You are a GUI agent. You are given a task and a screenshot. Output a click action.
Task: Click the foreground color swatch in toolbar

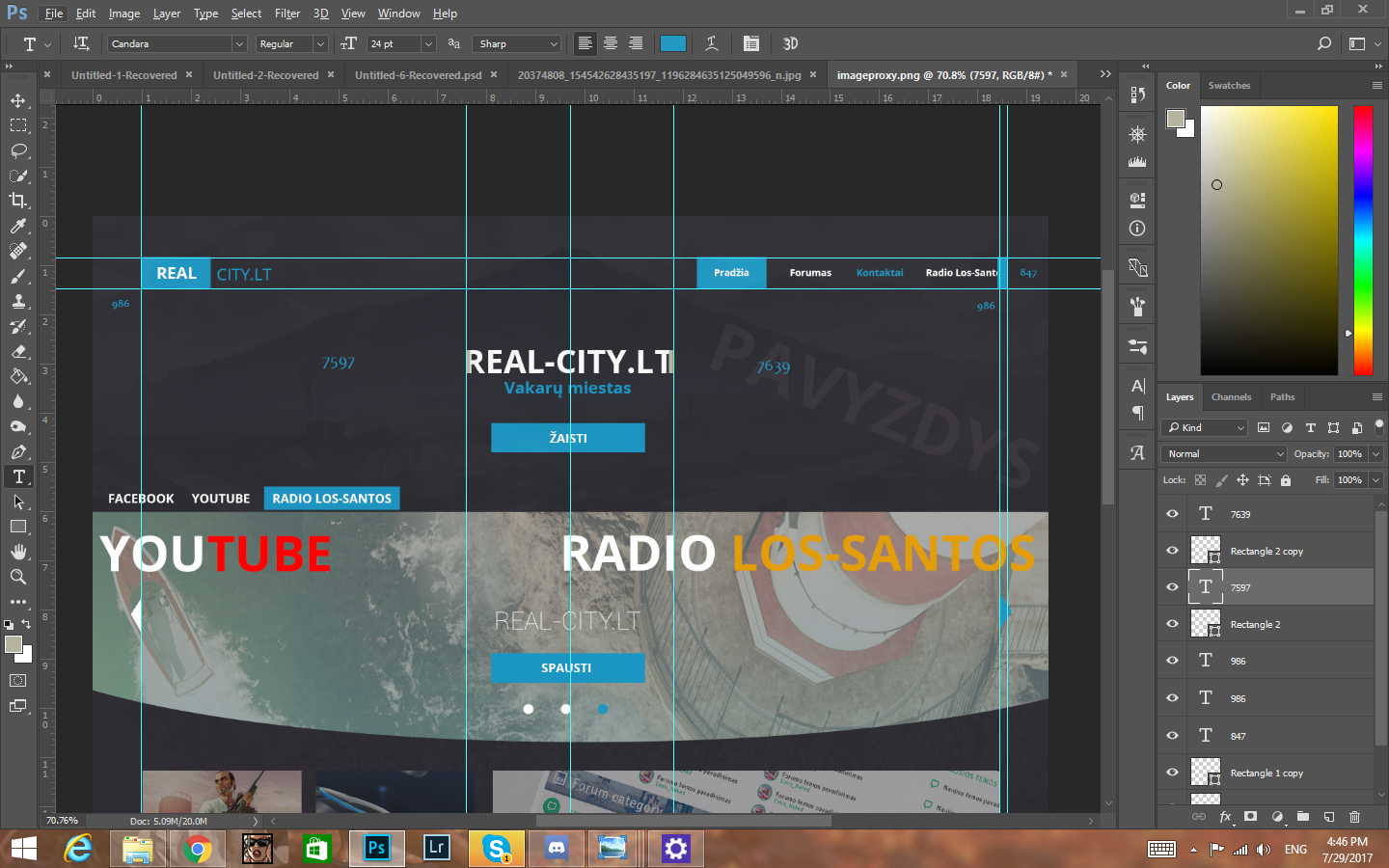pyautogui.click(x=14, y=644)
